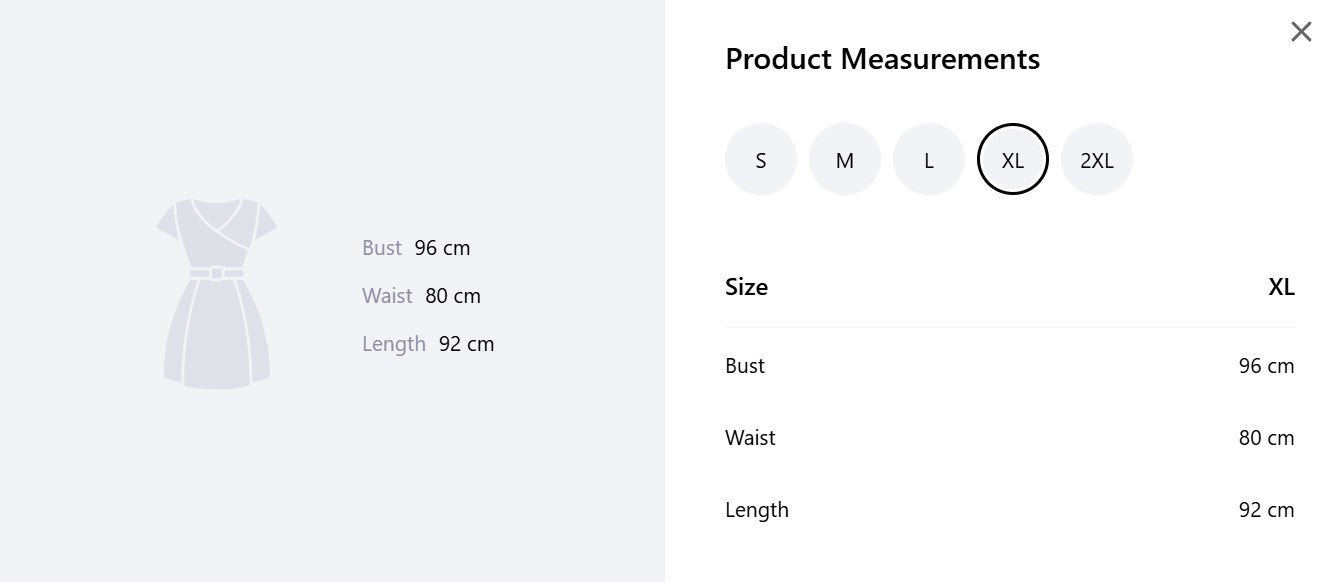1343x582 pixels.
Task: Click the Size header in the table
Action: [x=746, y=287]
